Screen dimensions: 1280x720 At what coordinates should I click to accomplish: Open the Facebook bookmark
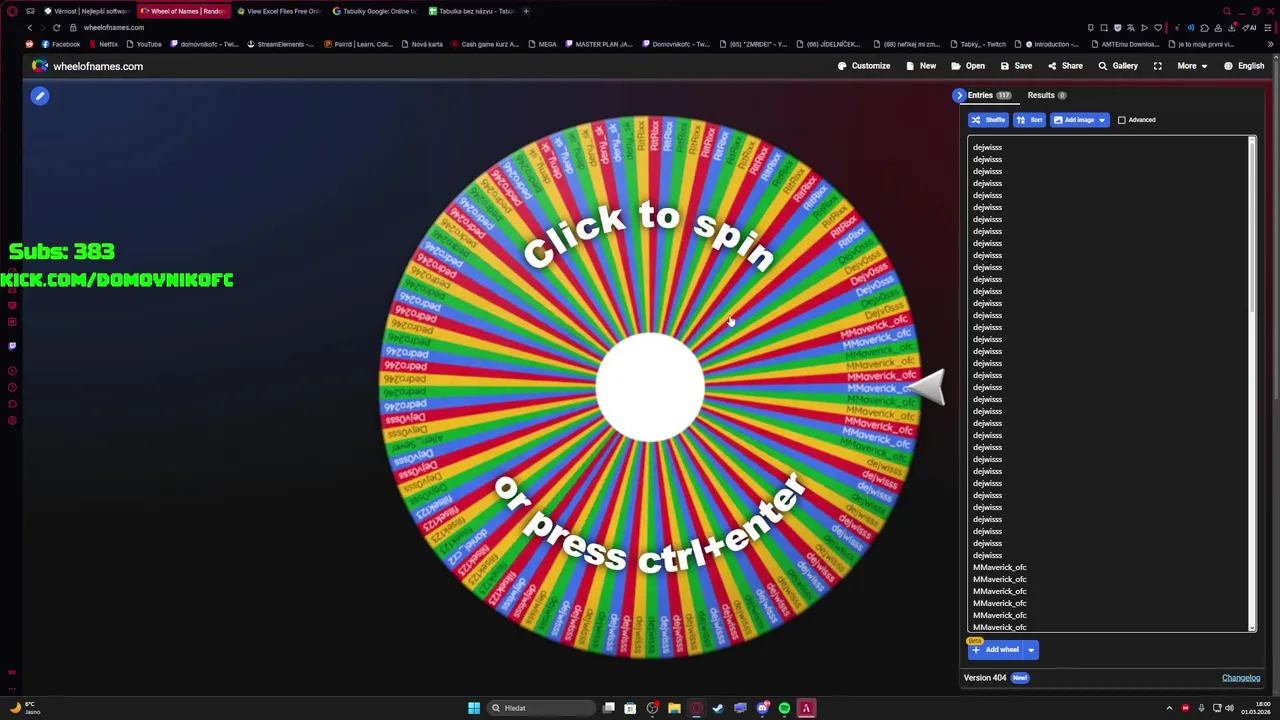[60, 44]
